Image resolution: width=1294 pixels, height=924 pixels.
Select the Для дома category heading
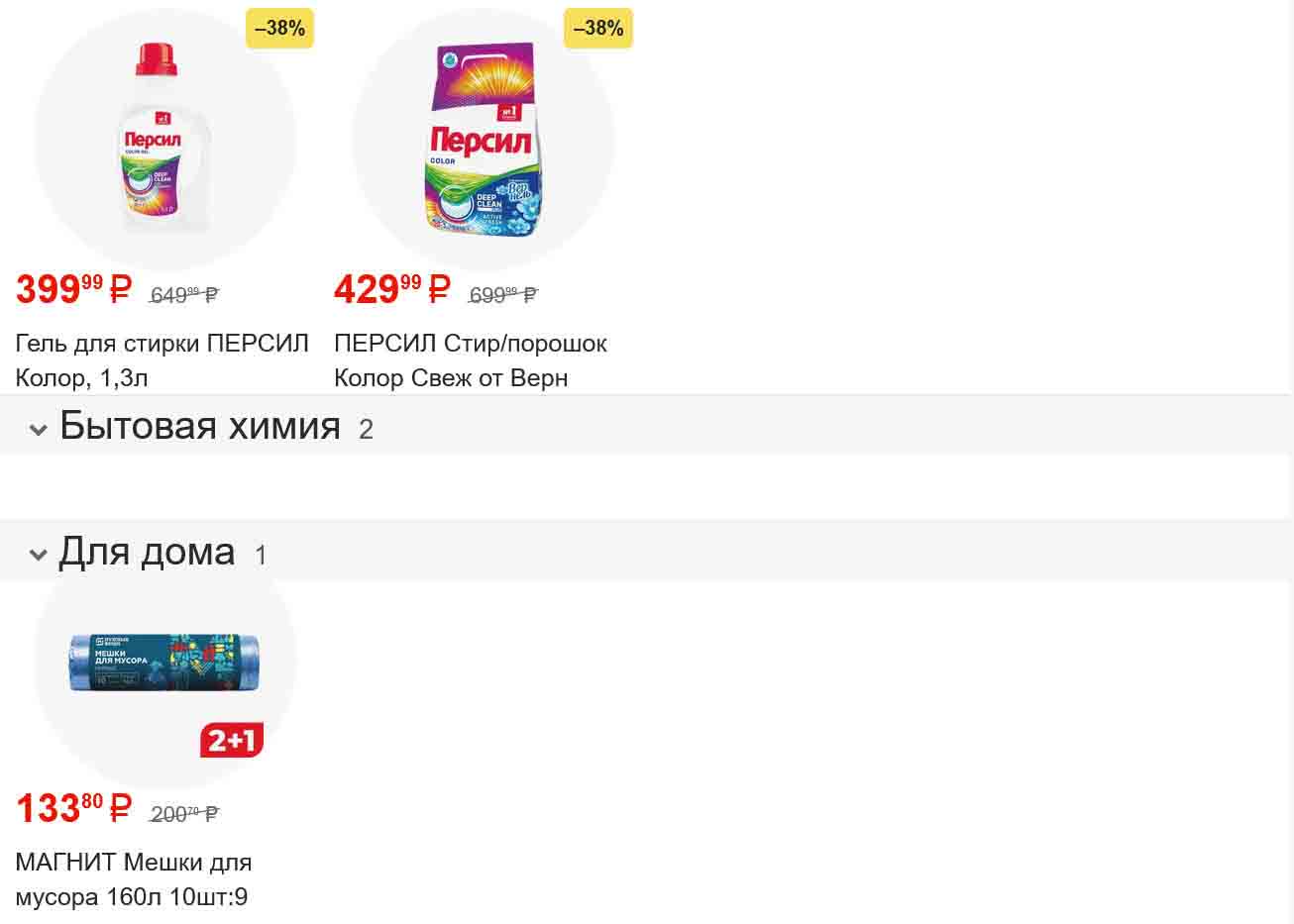(147, 552)
